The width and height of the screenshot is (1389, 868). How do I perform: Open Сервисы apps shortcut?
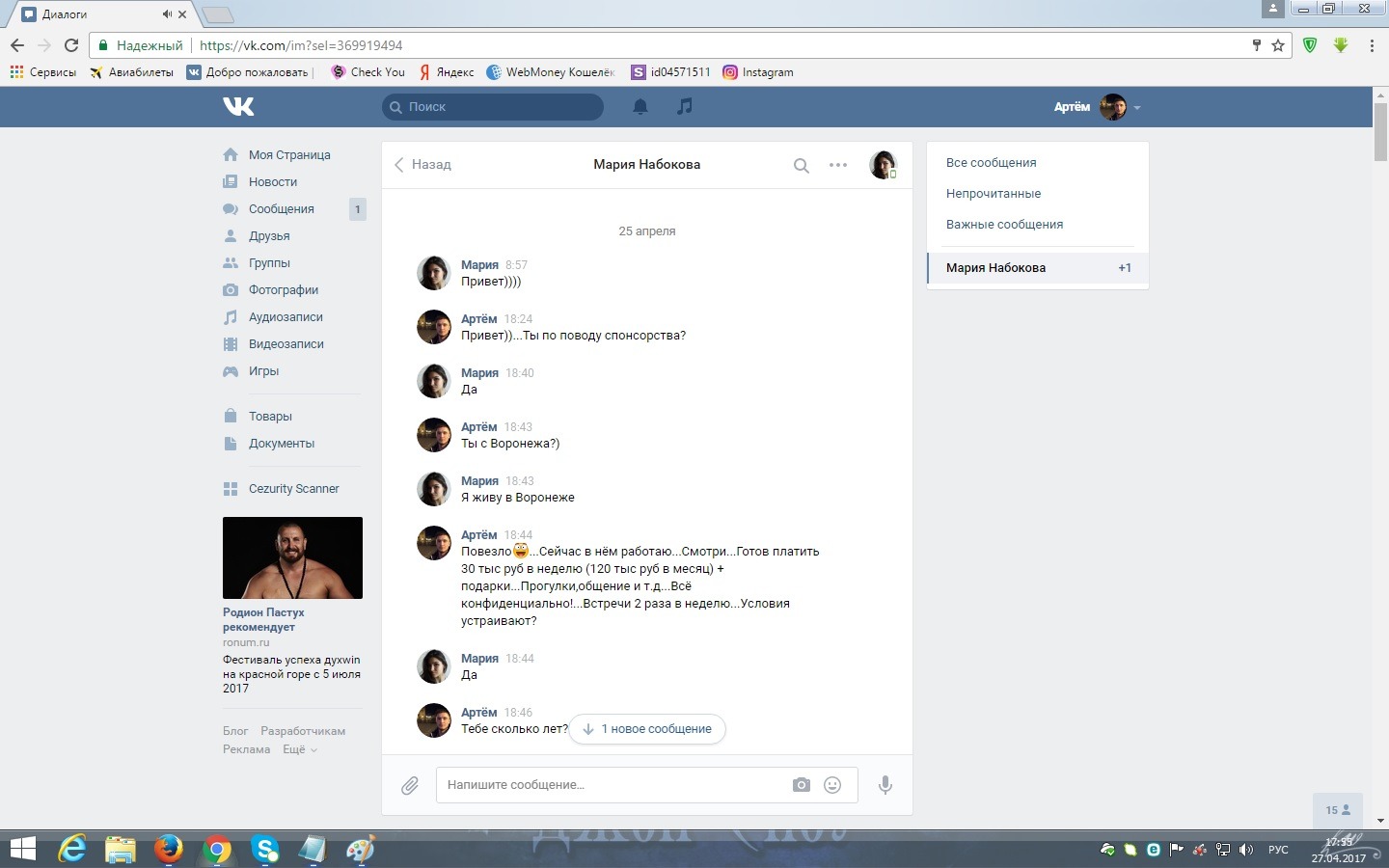[x=43, y=72]
